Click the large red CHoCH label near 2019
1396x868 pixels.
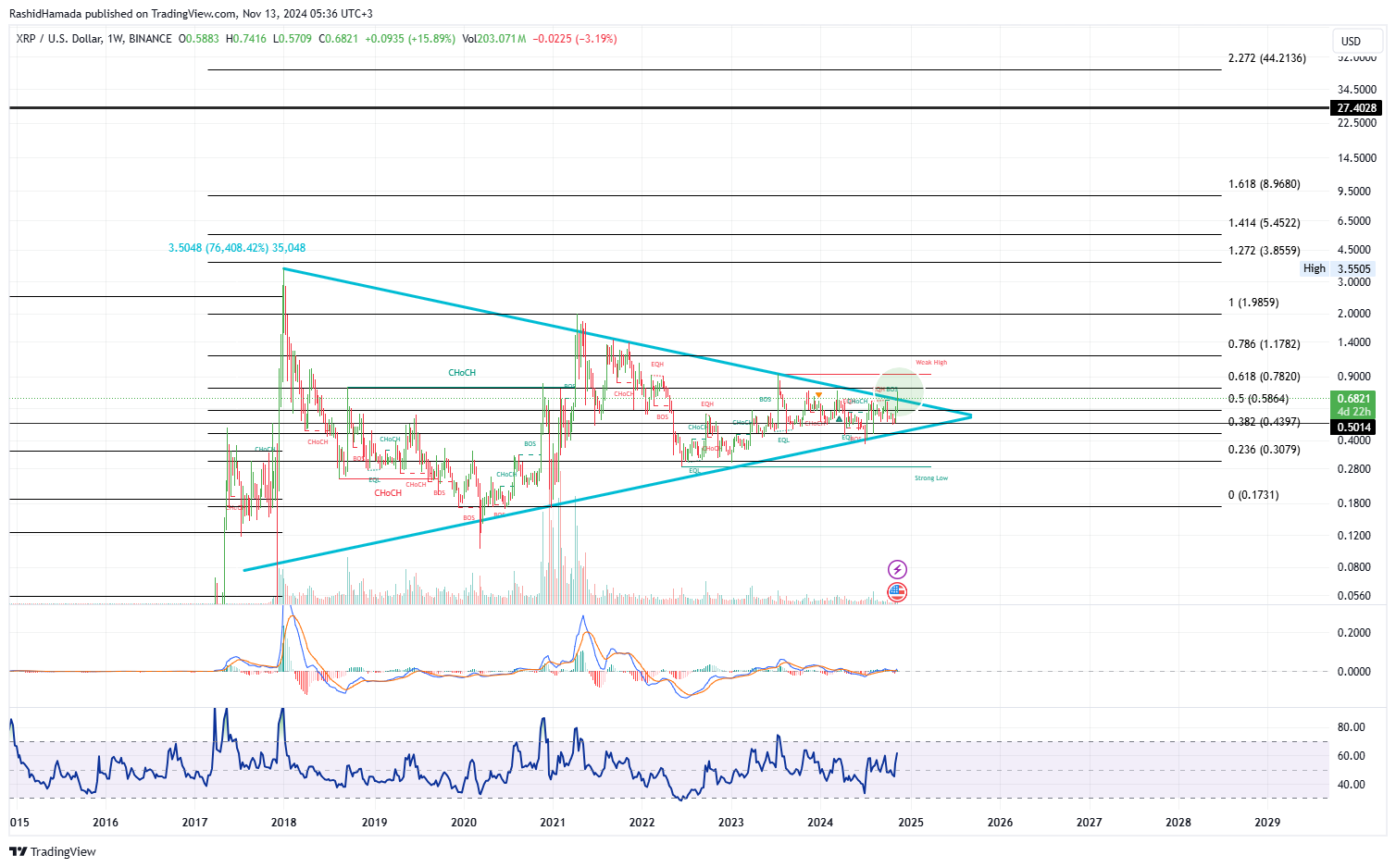(388, 493)
